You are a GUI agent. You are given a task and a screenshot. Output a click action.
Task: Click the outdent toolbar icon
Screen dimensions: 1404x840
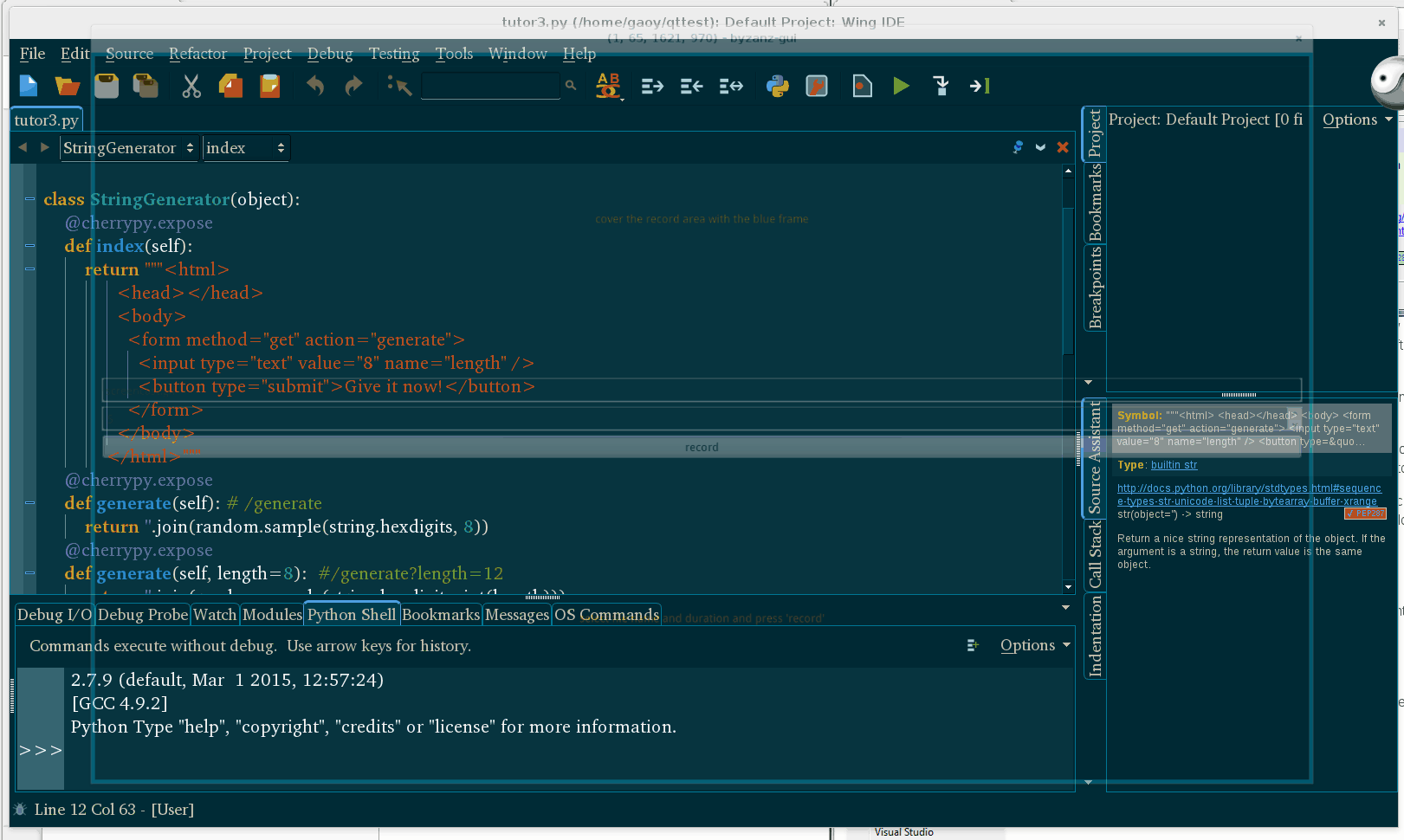click(690, 86)
